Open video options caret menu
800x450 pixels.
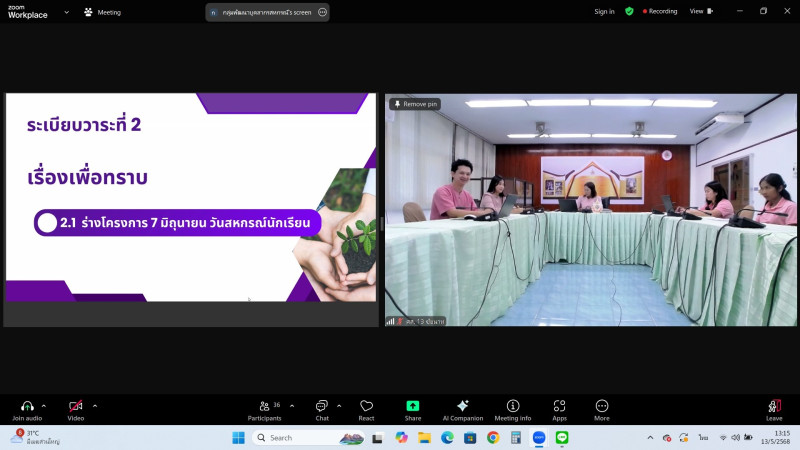coord(95,406)
